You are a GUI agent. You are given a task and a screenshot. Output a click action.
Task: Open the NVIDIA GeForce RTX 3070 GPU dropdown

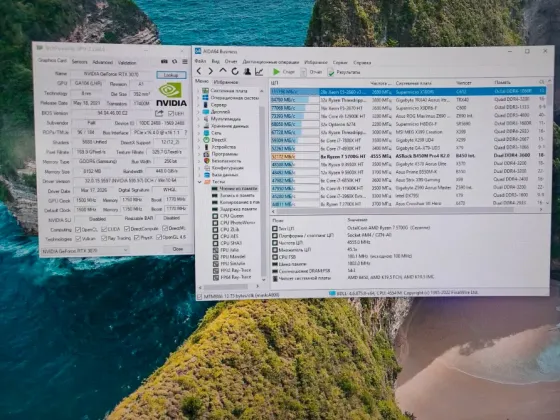(x=85, y=251)
